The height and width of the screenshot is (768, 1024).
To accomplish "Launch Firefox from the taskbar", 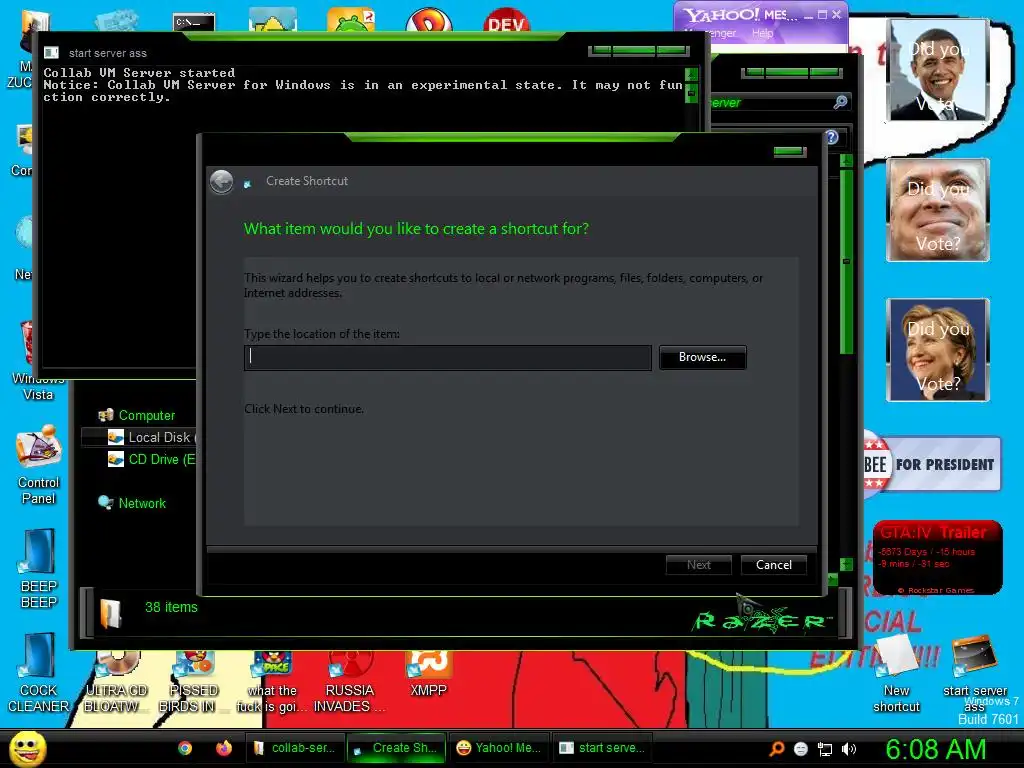I will coord(223,748).
